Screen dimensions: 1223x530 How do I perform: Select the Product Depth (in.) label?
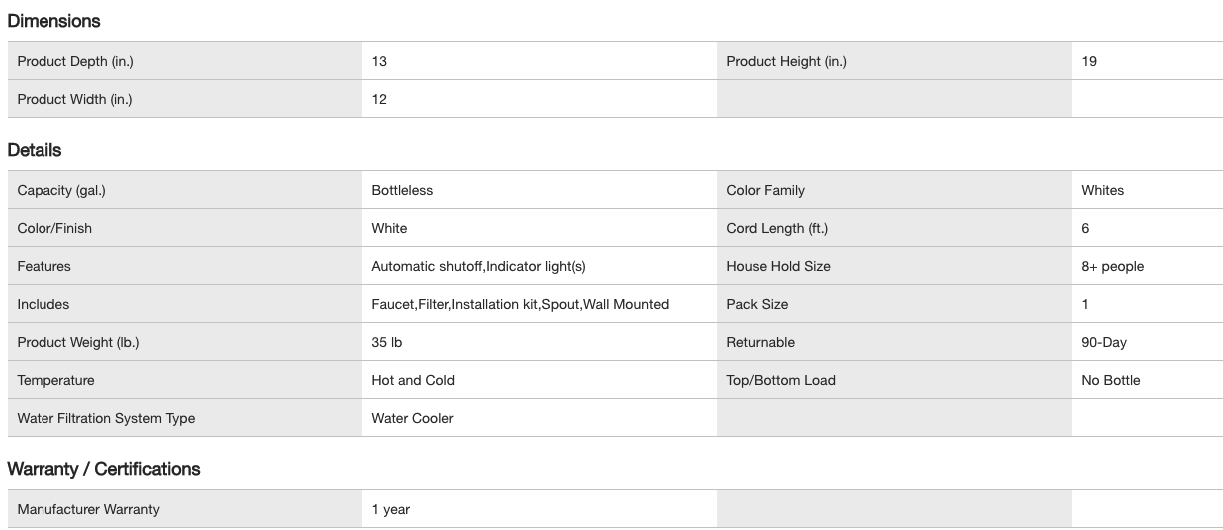click(x=76, y=61)
